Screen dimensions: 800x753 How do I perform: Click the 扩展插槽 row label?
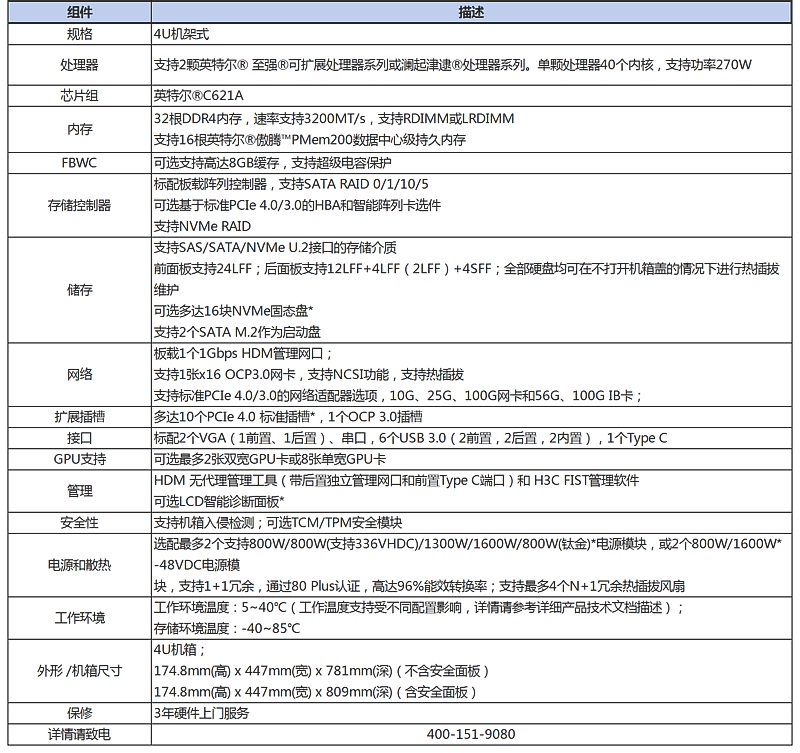pos(80,417)
